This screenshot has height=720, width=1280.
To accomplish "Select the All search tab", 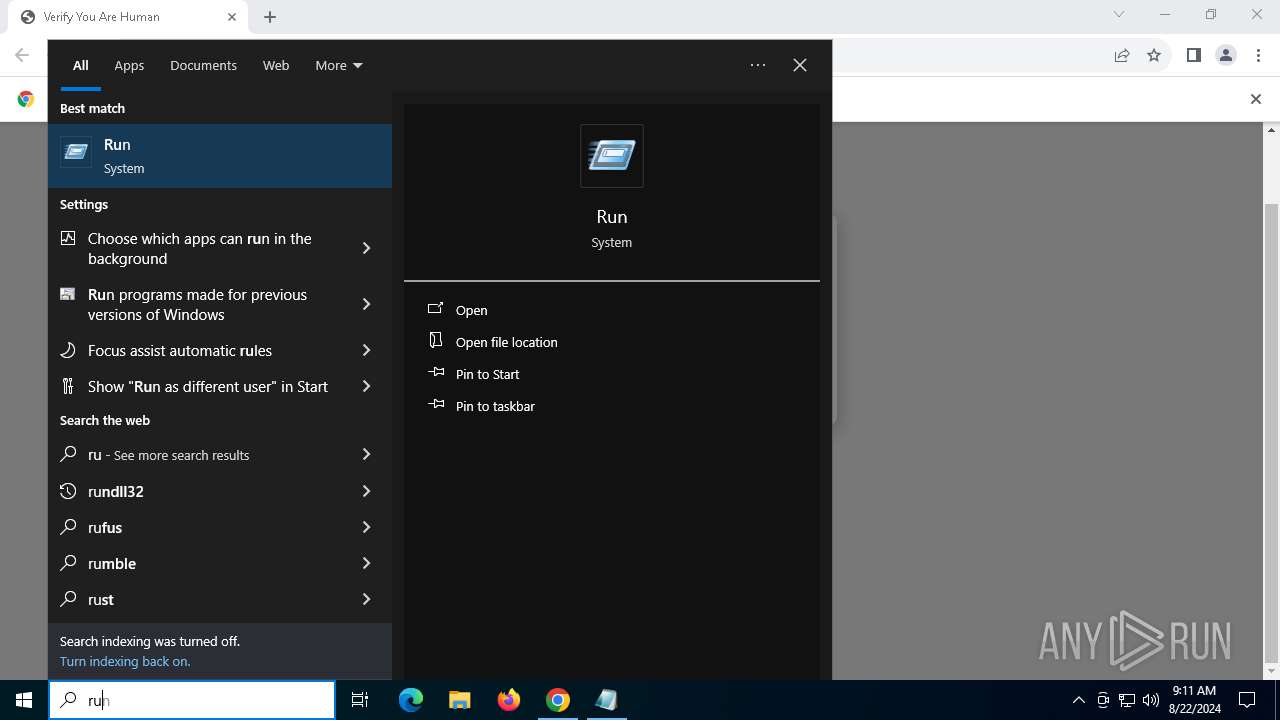I will click(x=81, y=65).
